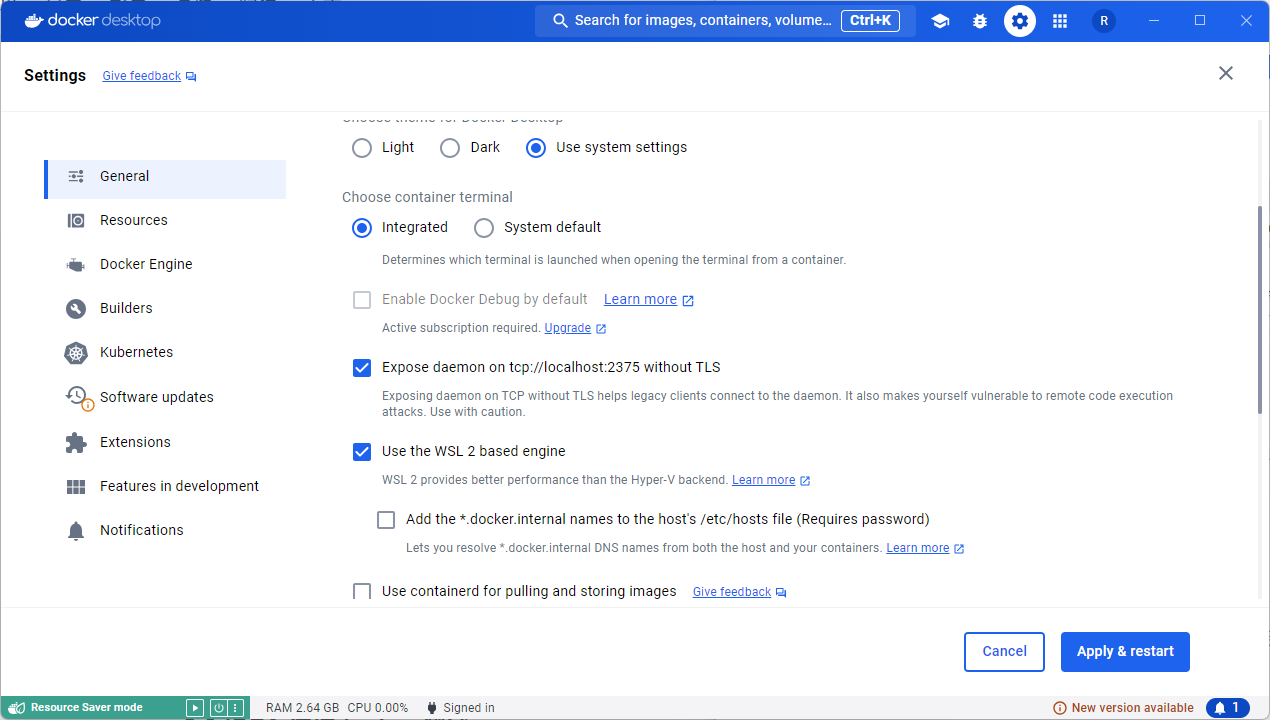Check Use containerd for pulling and storing images
The image size is (1270, 720).
pyautogui.click(x=362, y=592)
